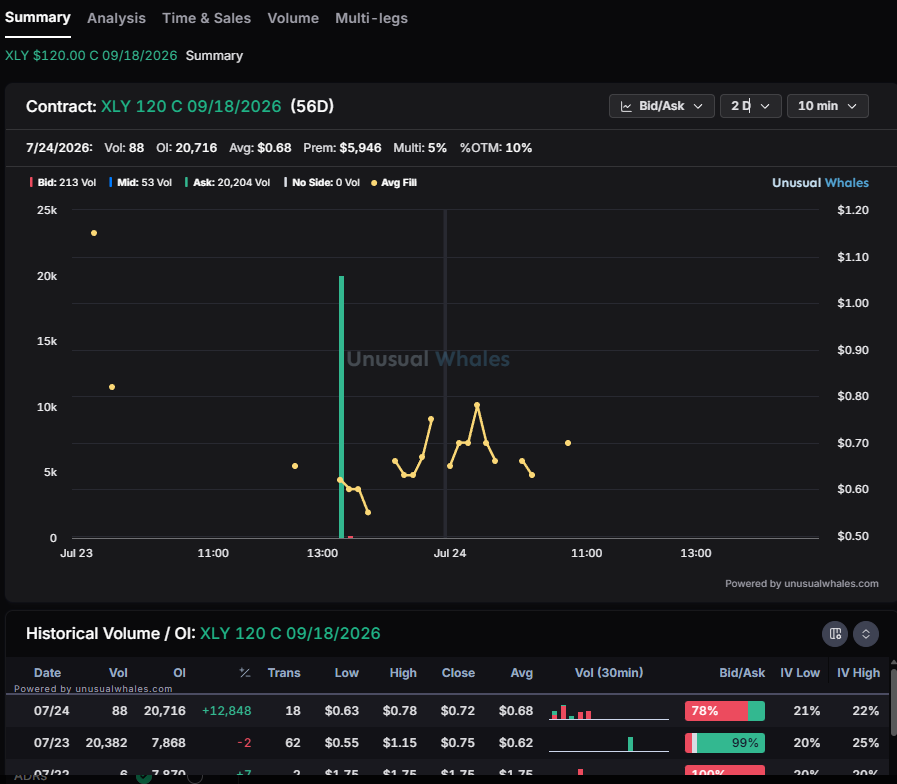Click the column settings icon in Historical Volume

point(835,634)
